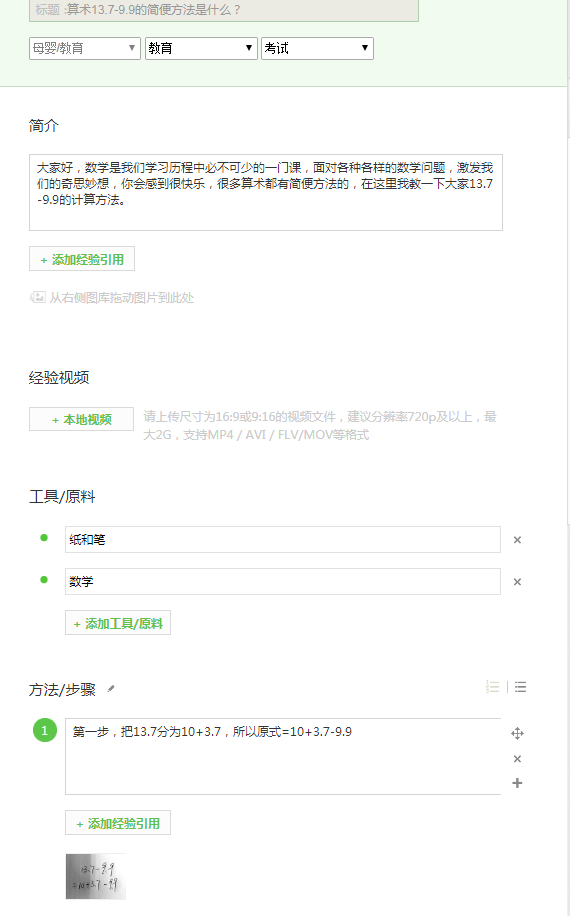This screenshot has height=916, width=570.
Task: Click 添加工具/原料 button
Action: pyautogui.click(x=118, y=623)
